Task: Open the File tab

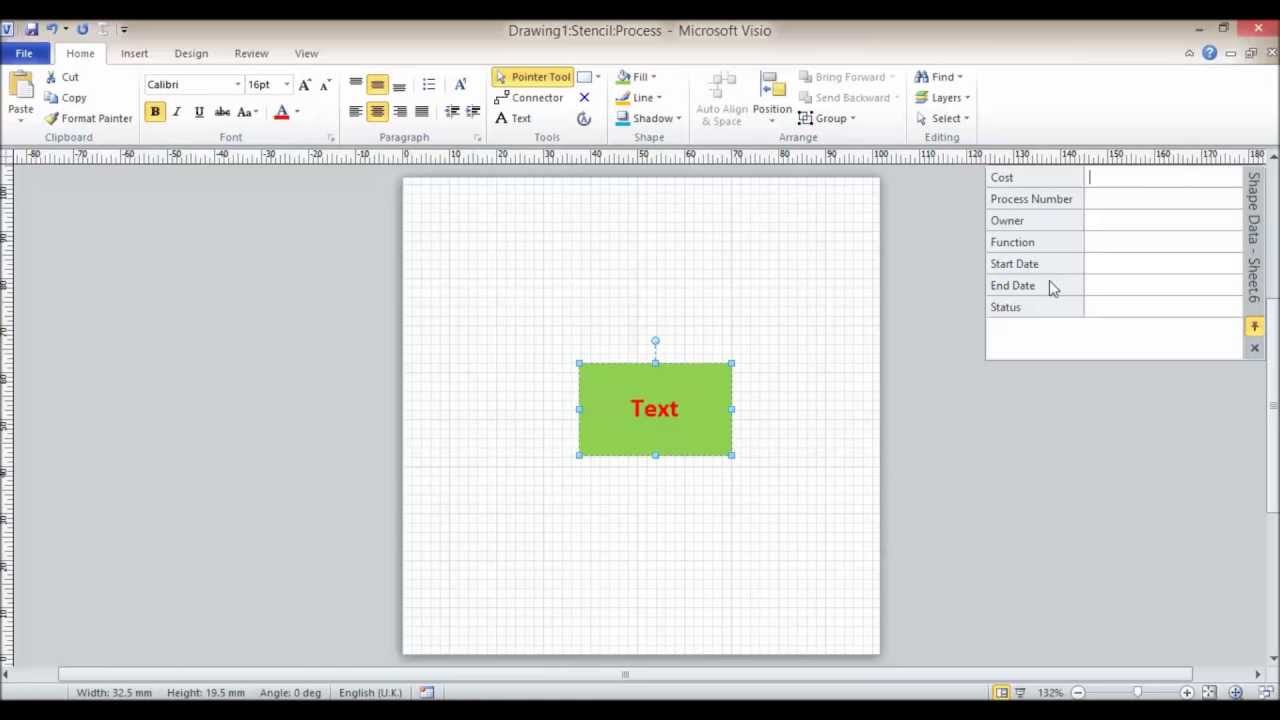Action: 24,53
